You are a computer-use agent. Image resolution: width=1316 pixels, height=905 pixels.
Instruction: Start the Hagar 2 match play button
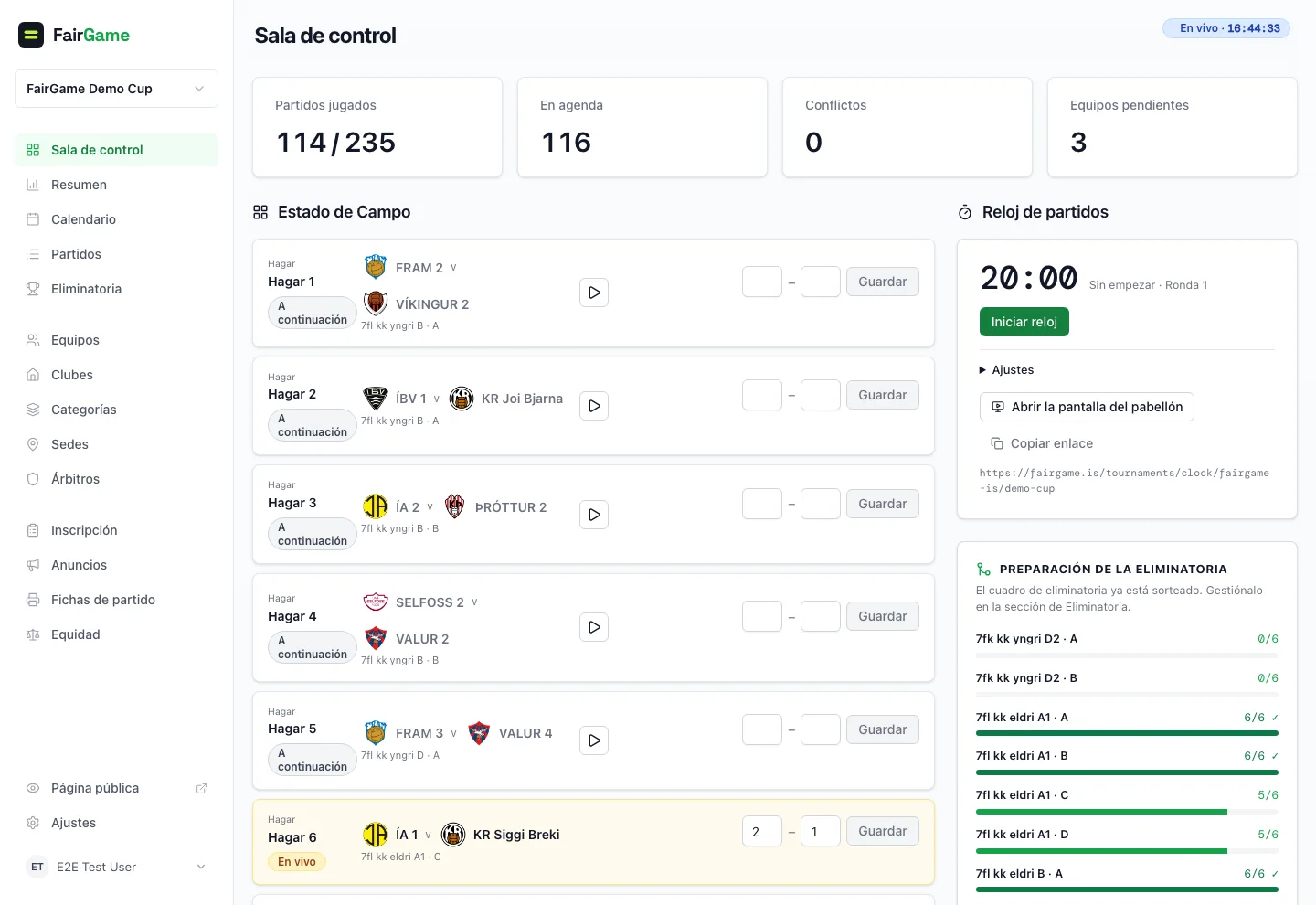point(594,406)
